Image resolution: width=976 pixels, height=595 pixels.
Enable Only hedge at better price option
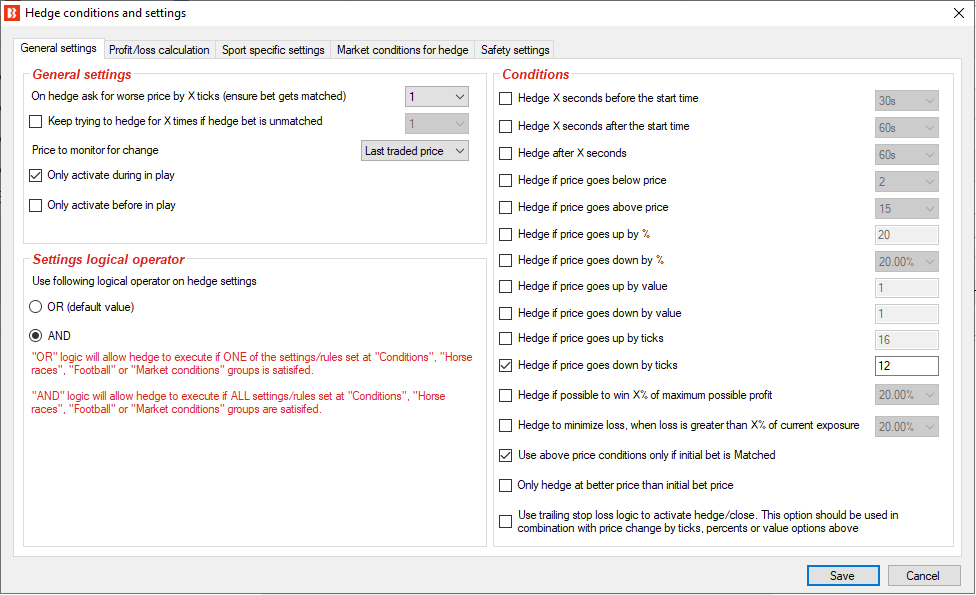505,485
